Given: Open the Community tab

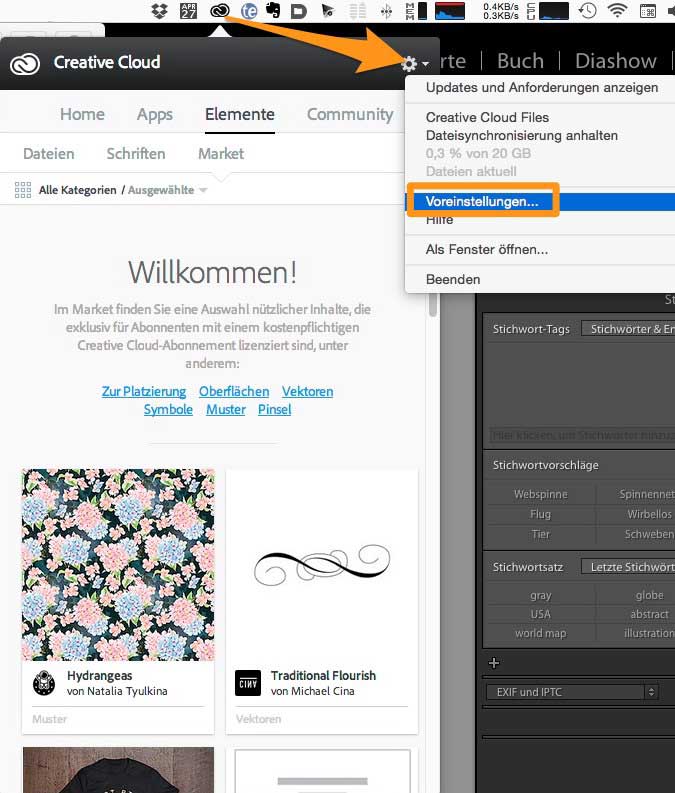Looking at the screenshot, I should pyautogui.click(x=350, y=114).
